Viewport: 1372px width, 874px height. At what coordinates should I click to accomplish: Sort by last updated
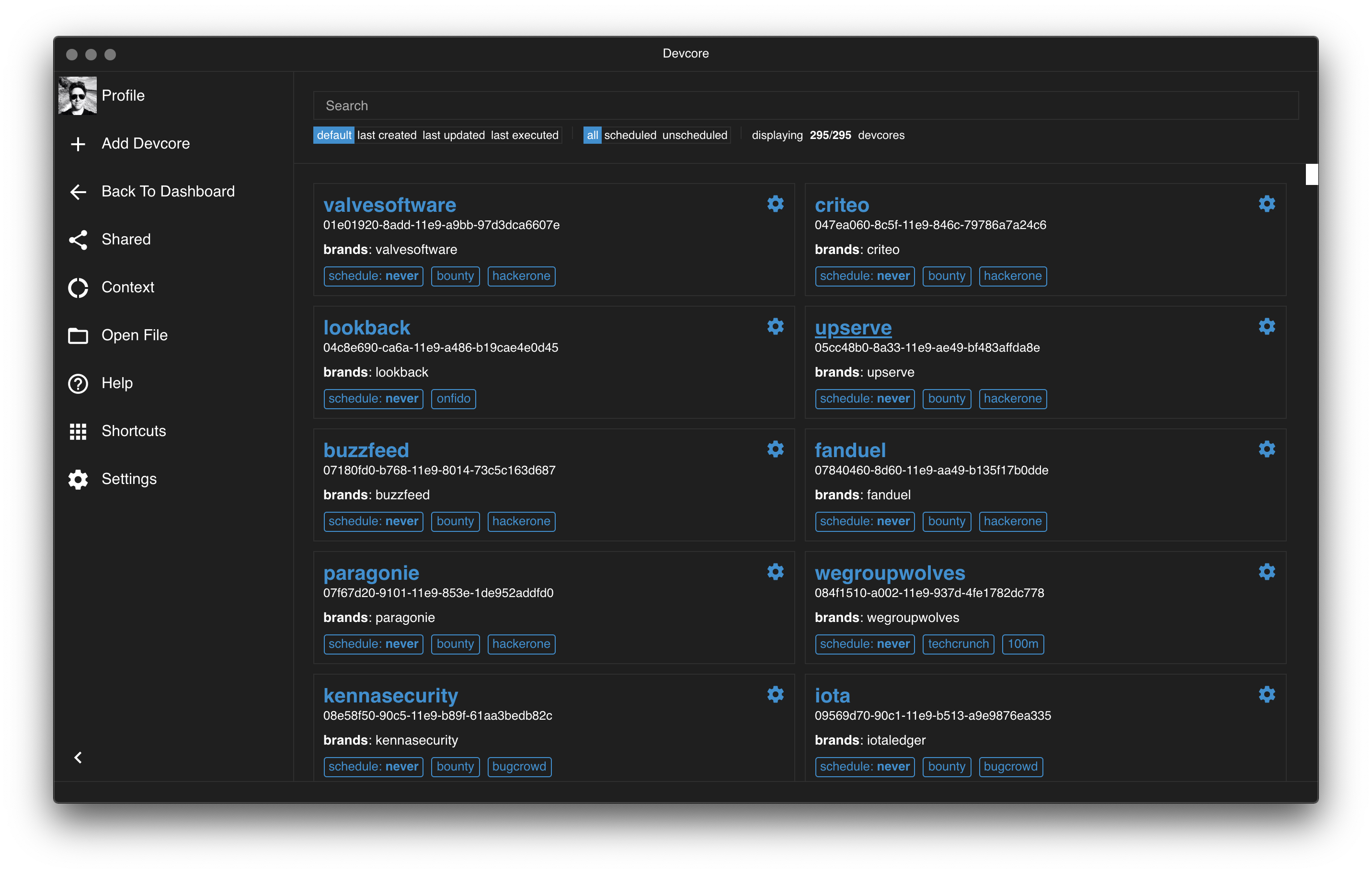pyautogui.click(x=454, y=135)
